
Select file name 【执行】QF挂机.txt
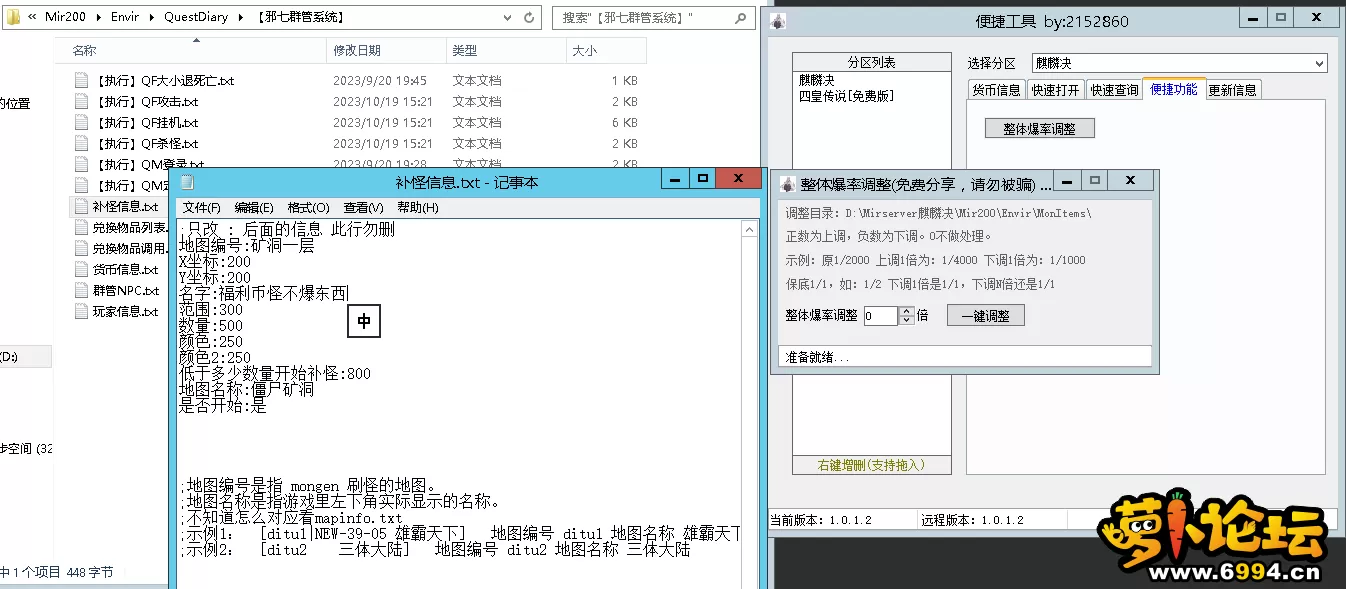click(x=146, y=123)
